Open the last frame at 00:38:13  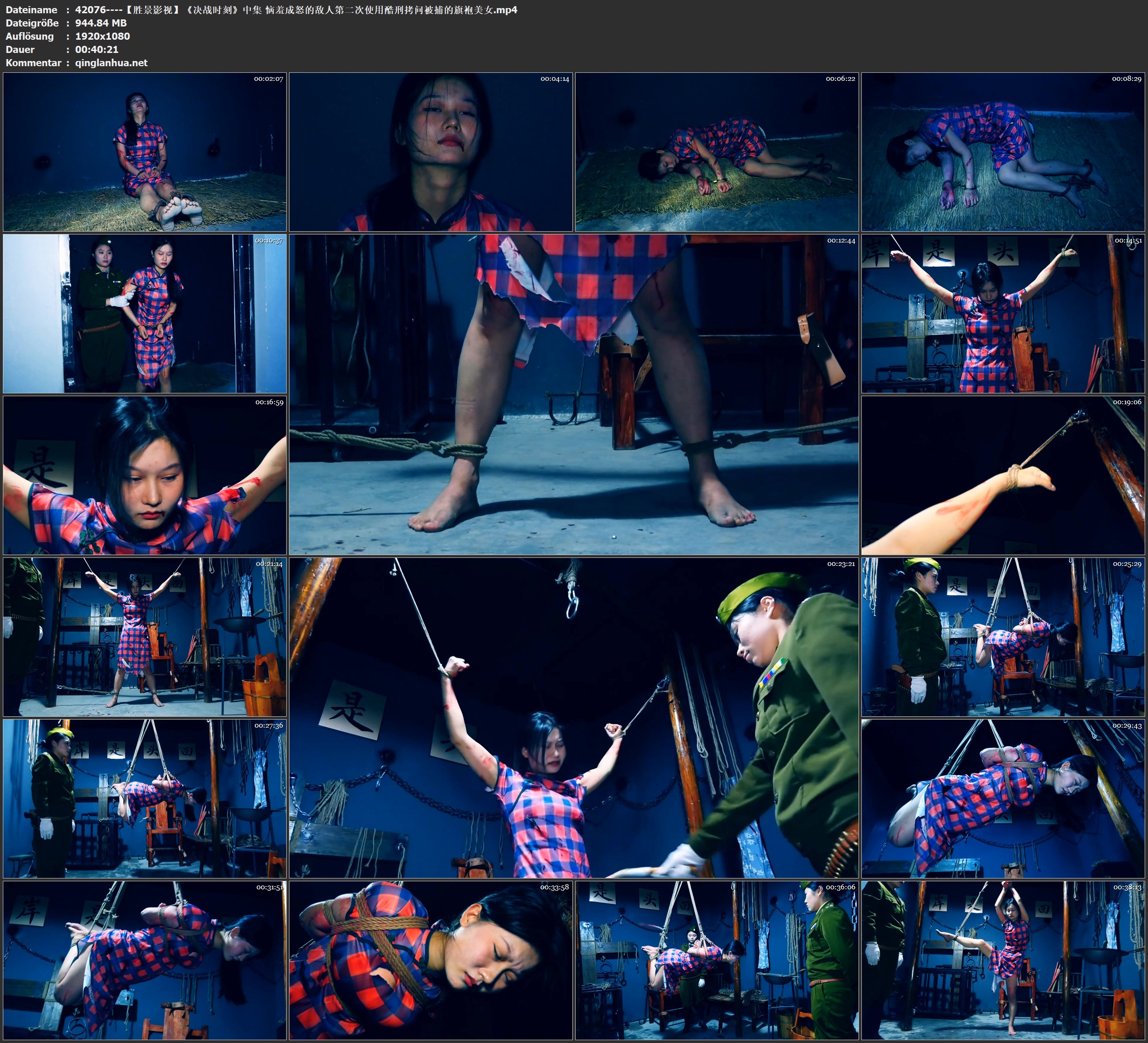1003,960
